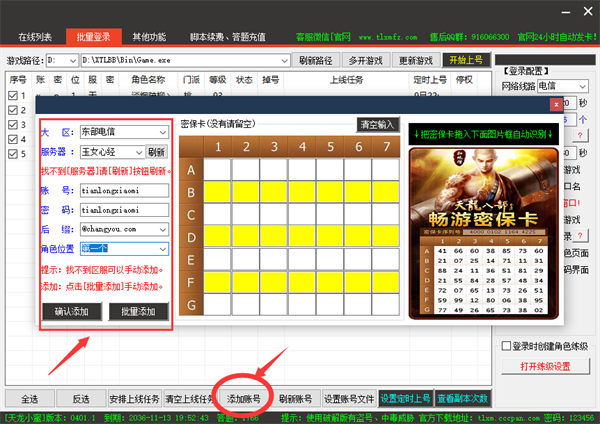Click the 密保卡 card thumbnail image

point(483,232)
